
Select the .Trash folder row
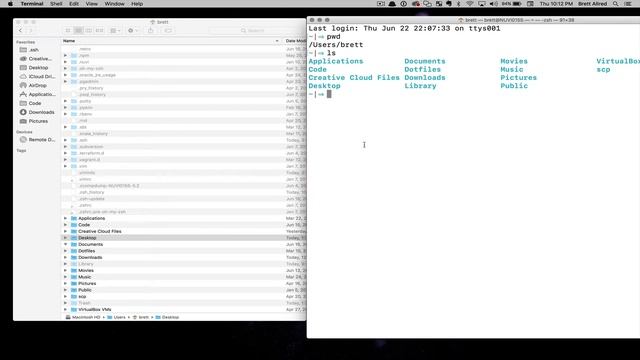(184, 303)
